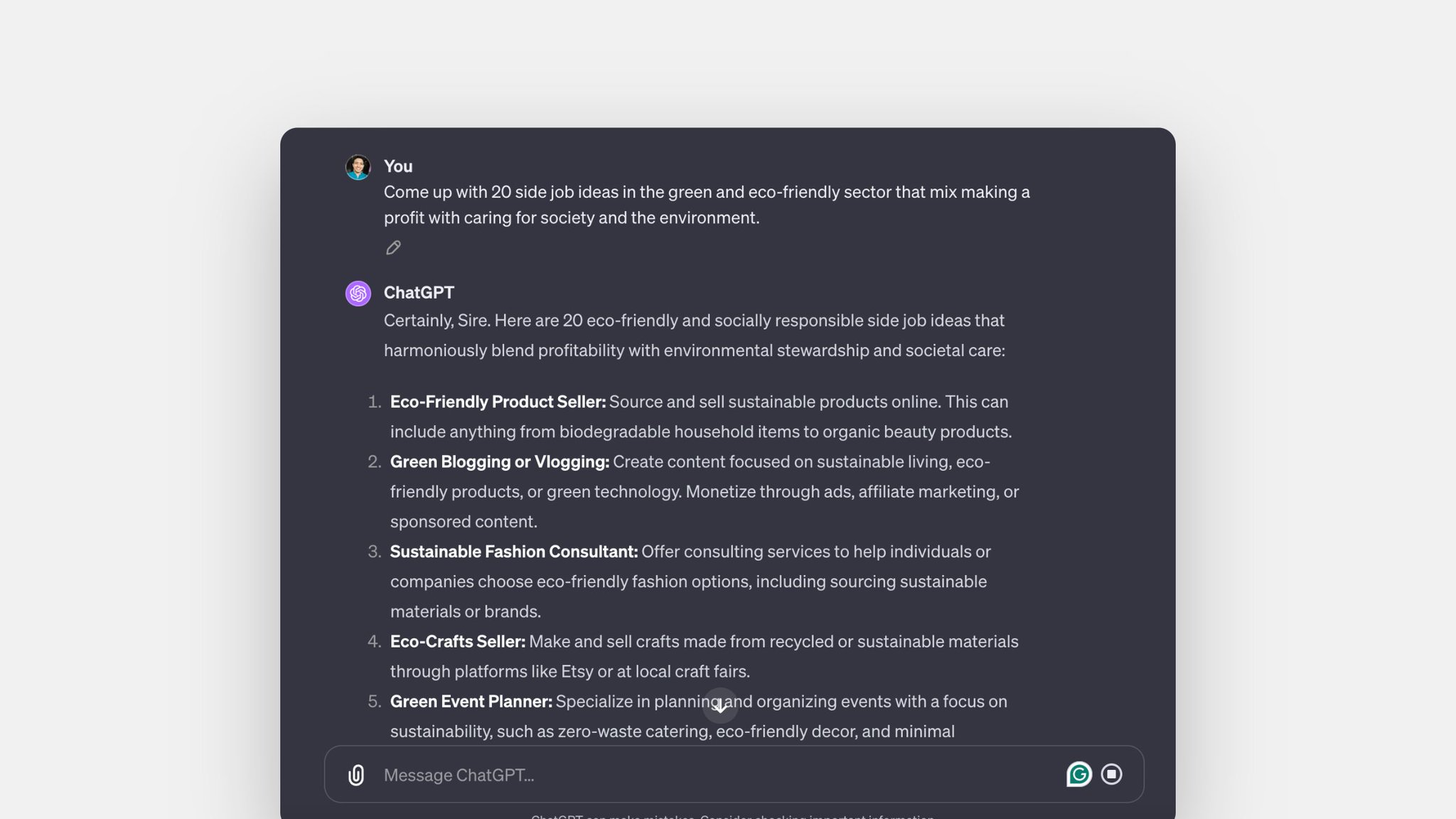The image size is (1456, 819).
Task: Jump to bottom with the down-arrow button
Action: pyautogui.click(x=720, y=705)
